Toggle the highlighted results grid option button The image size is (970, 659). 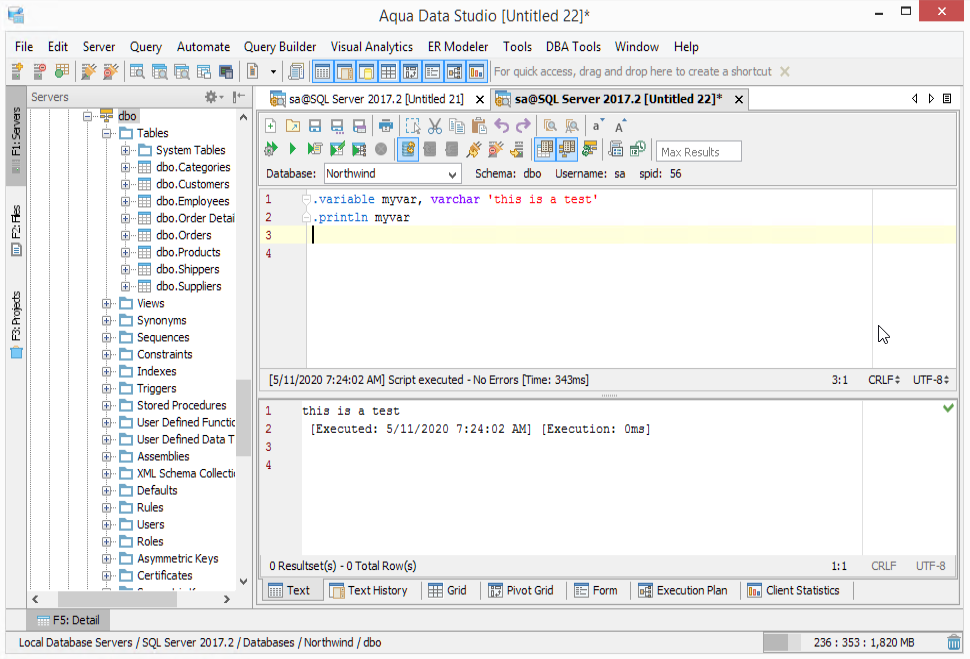coord(545,150)
